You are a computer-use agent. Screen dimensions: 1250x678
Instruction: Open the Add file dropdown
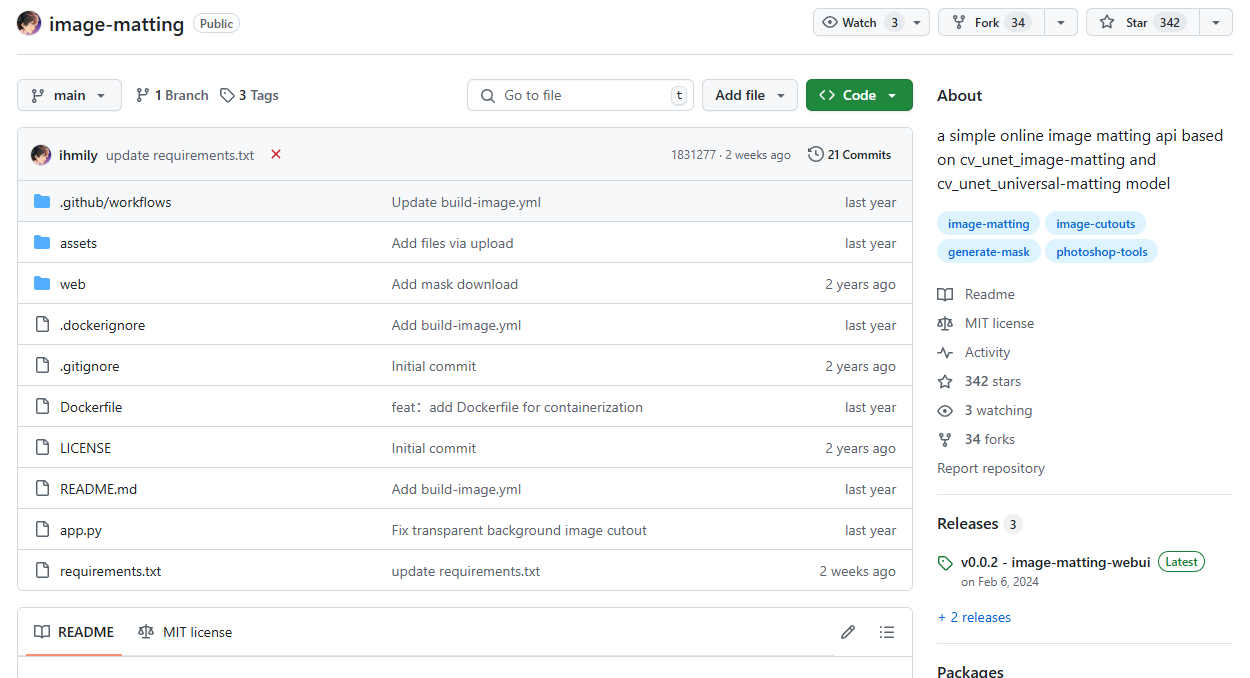[x=750, y=95]
